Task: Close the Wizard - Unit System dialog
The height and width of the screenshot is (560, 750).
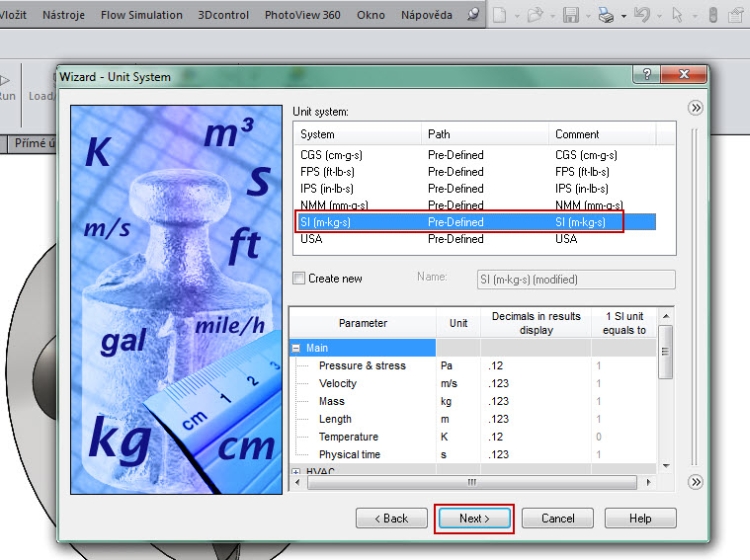Action: (x=684, y=75)
